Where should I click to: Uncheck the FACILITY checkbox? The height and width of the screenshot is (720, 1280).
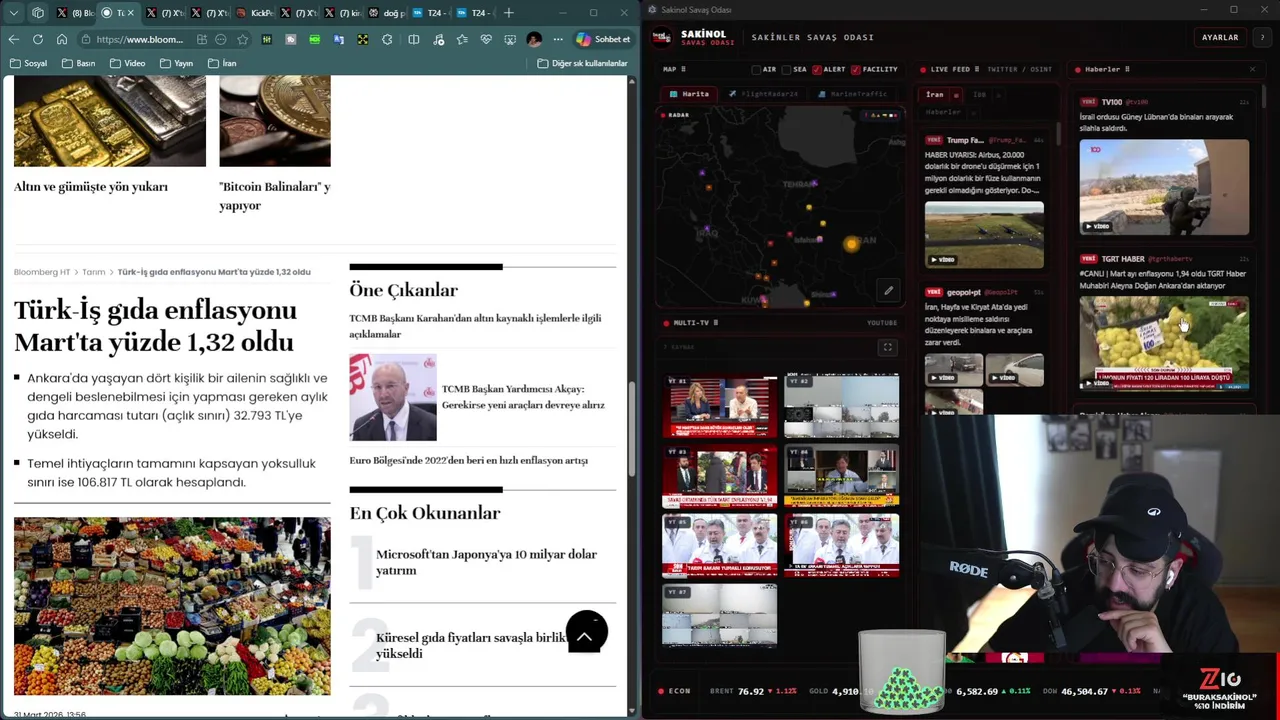point(856,69)
